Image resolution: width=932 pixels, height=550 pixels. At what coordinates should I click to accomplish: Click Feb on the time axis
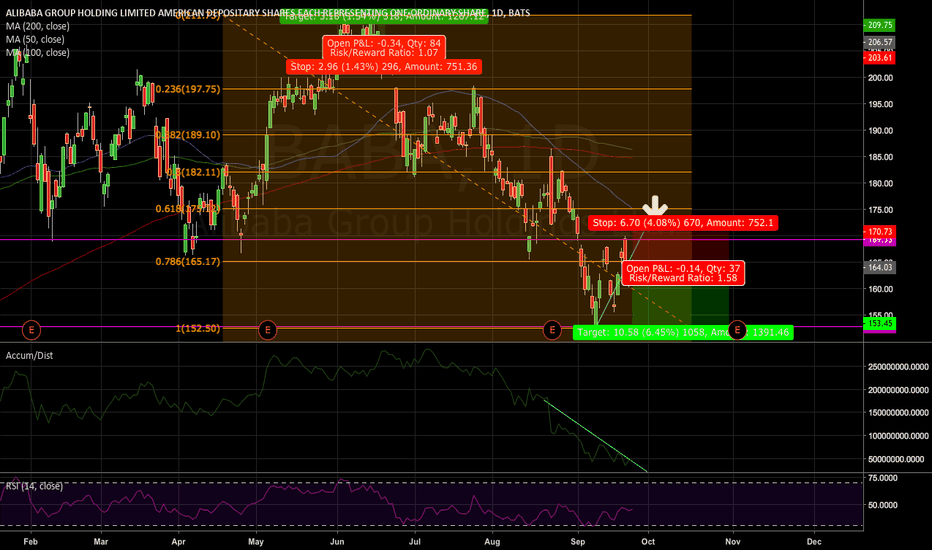[x=30, y=542]
